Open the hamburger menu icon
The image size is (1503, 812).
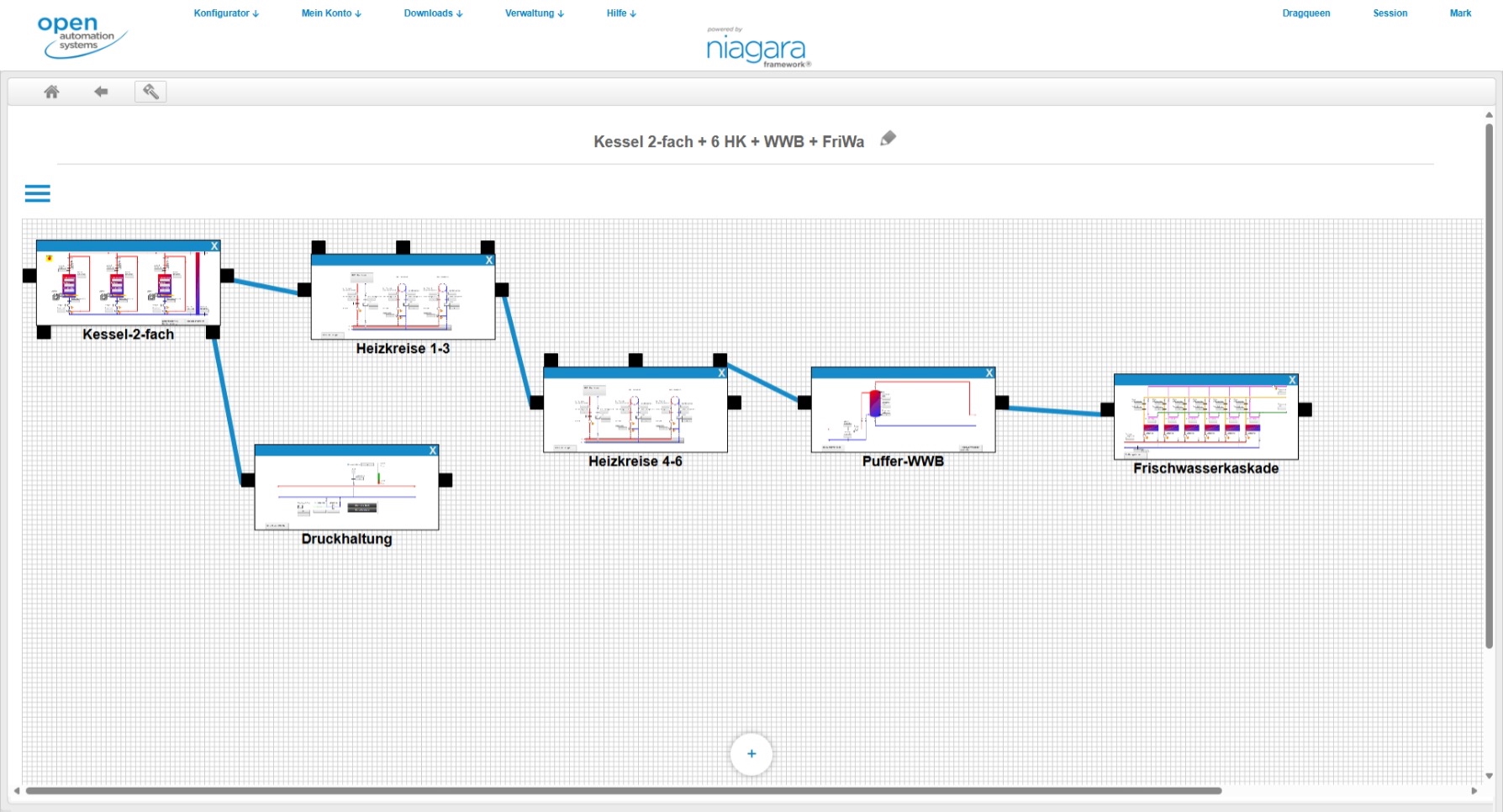pyautogui.click(x=37, y=193)
